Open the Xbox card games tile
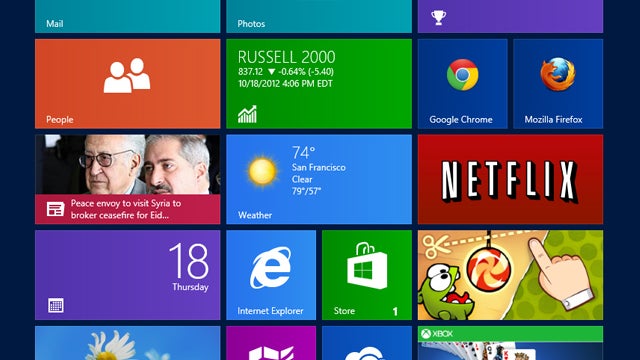 coord(510,343)
